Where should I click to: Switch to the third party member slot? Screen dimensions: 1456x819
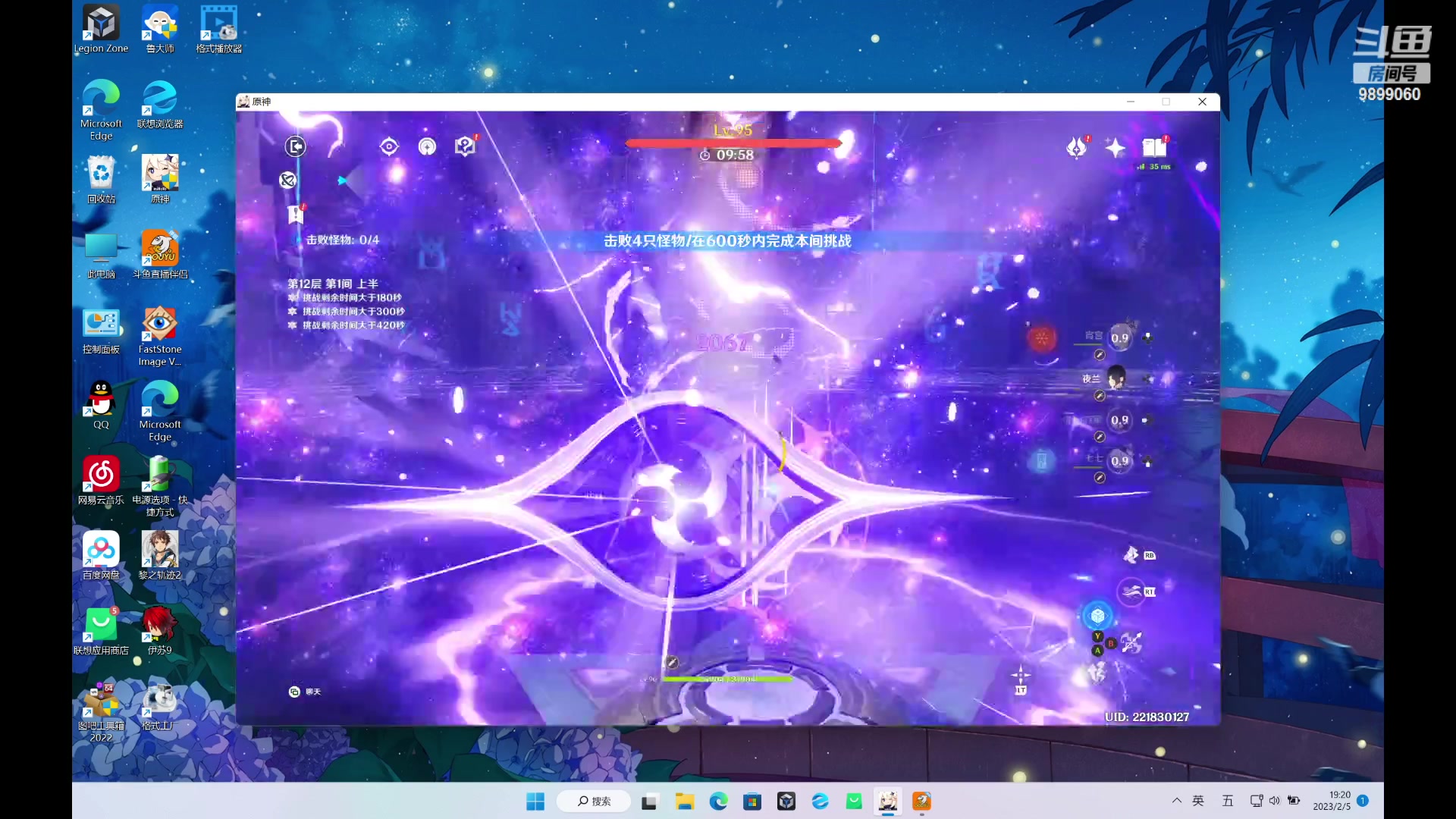[1119, 419]
